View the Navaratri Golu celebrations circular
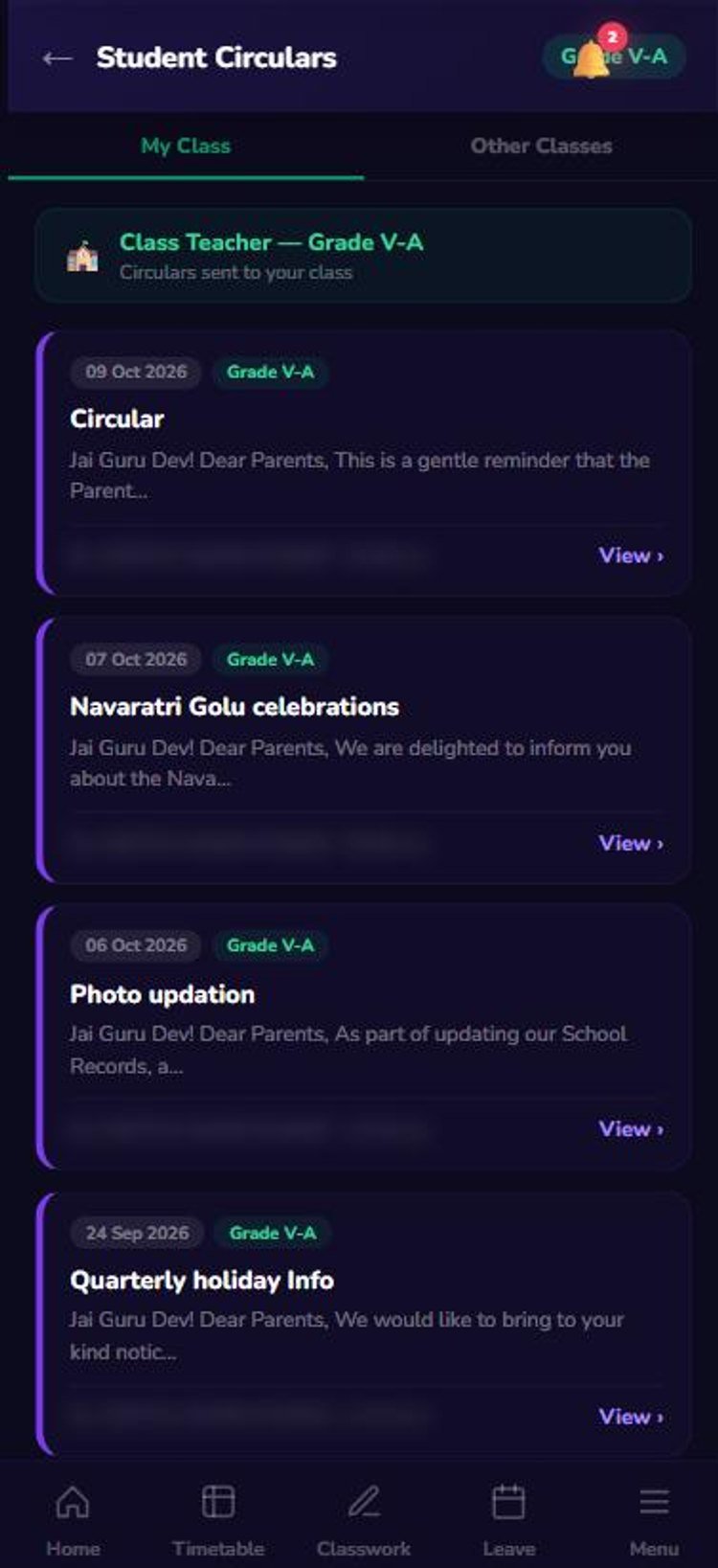 (631, 843)
